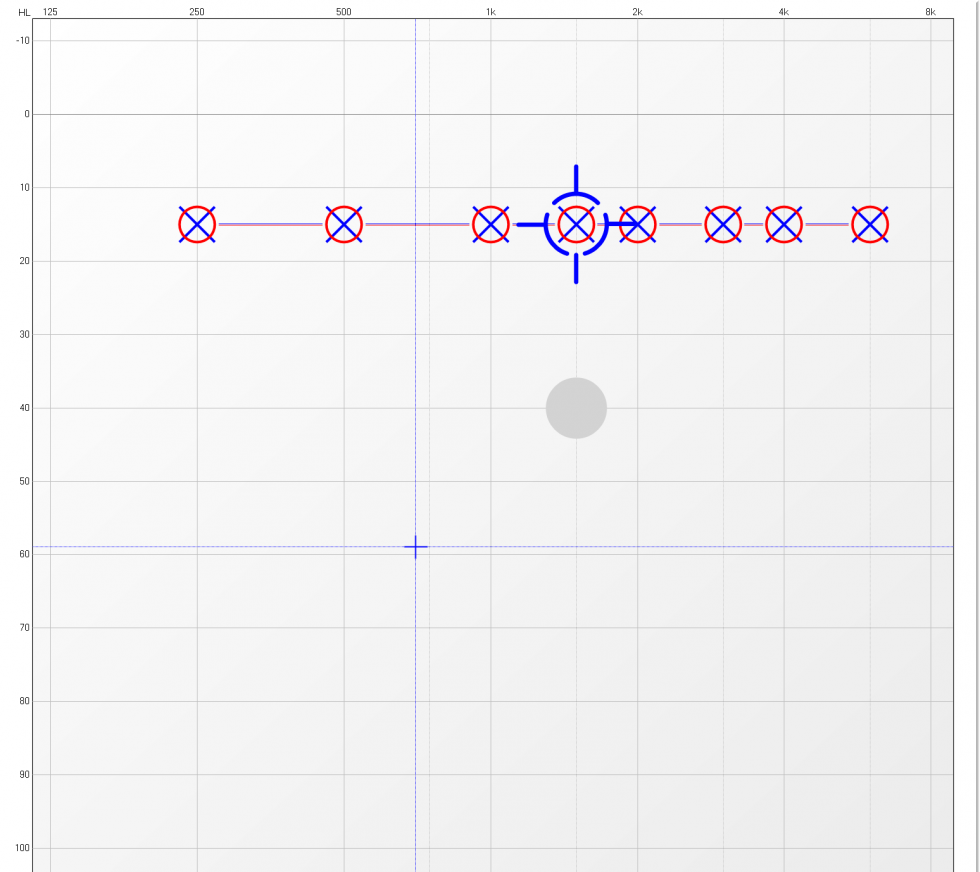Click the 0 dB level label
The height and width of the screenshot is (872, 980).
coord(27,114)
